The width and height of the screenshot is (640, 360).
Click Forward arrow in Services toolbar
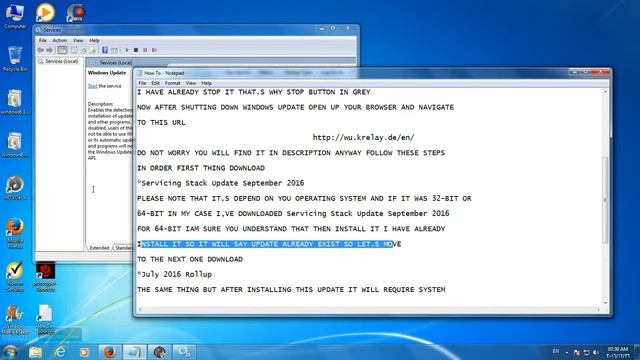50,50
